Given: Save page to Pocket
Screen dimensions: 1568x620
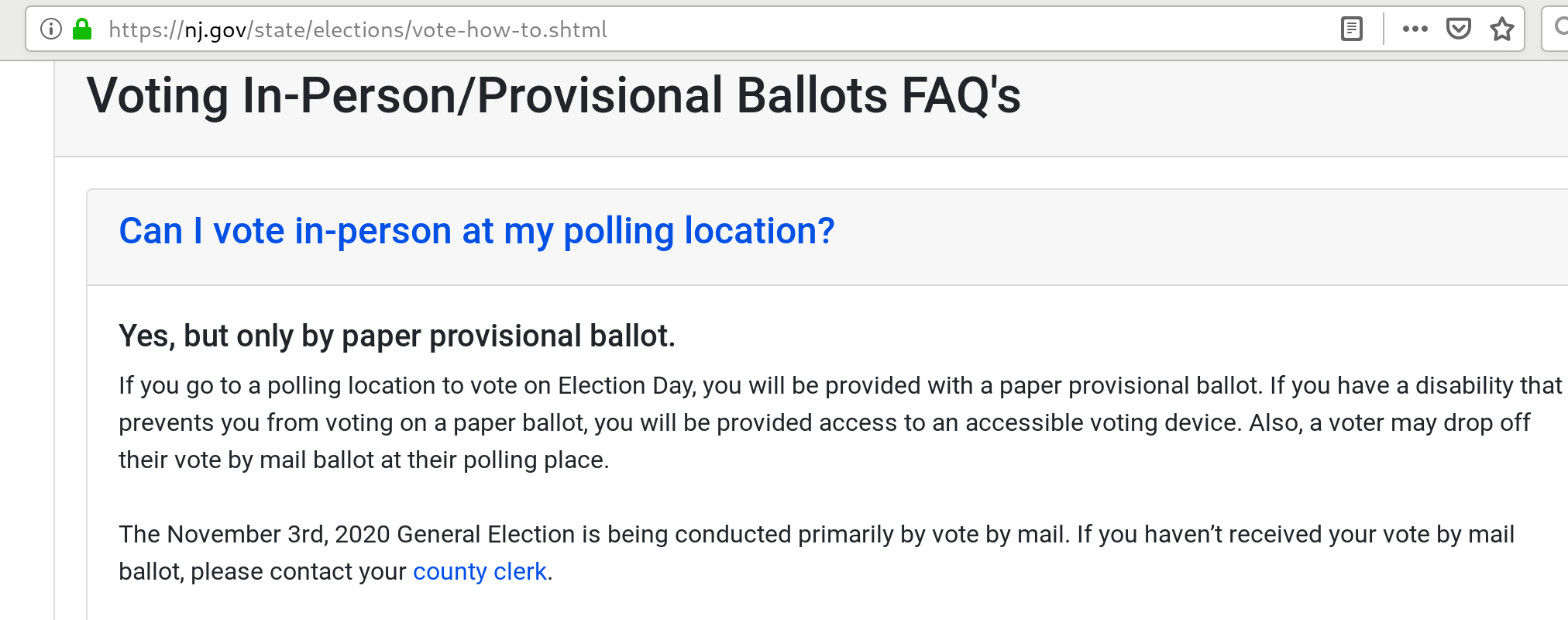Looking at the screenshot, I should [x=1458, y=29].
